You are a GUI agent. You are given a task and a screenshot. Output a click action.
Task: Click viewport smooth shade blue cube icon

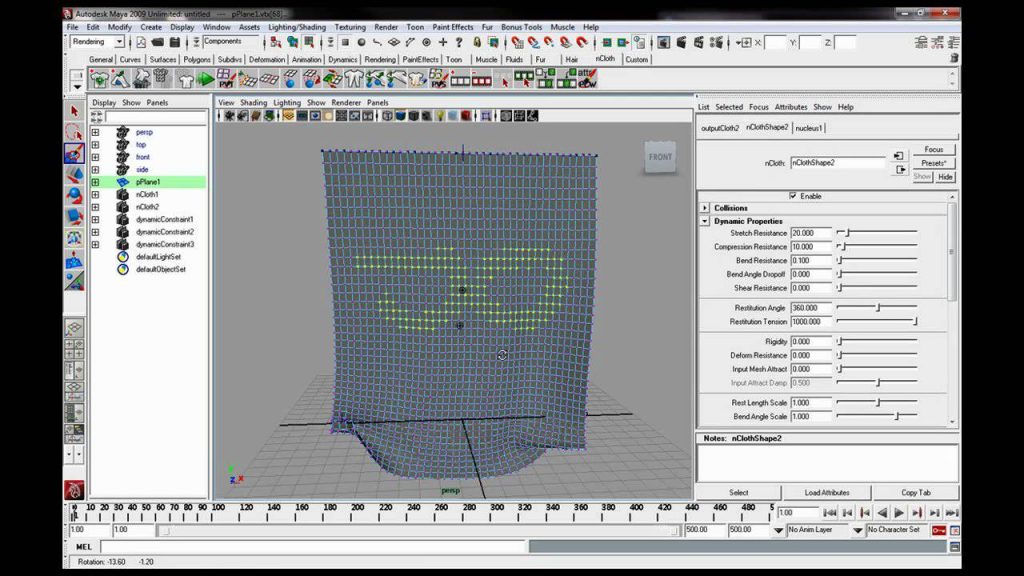pos(401,116)
